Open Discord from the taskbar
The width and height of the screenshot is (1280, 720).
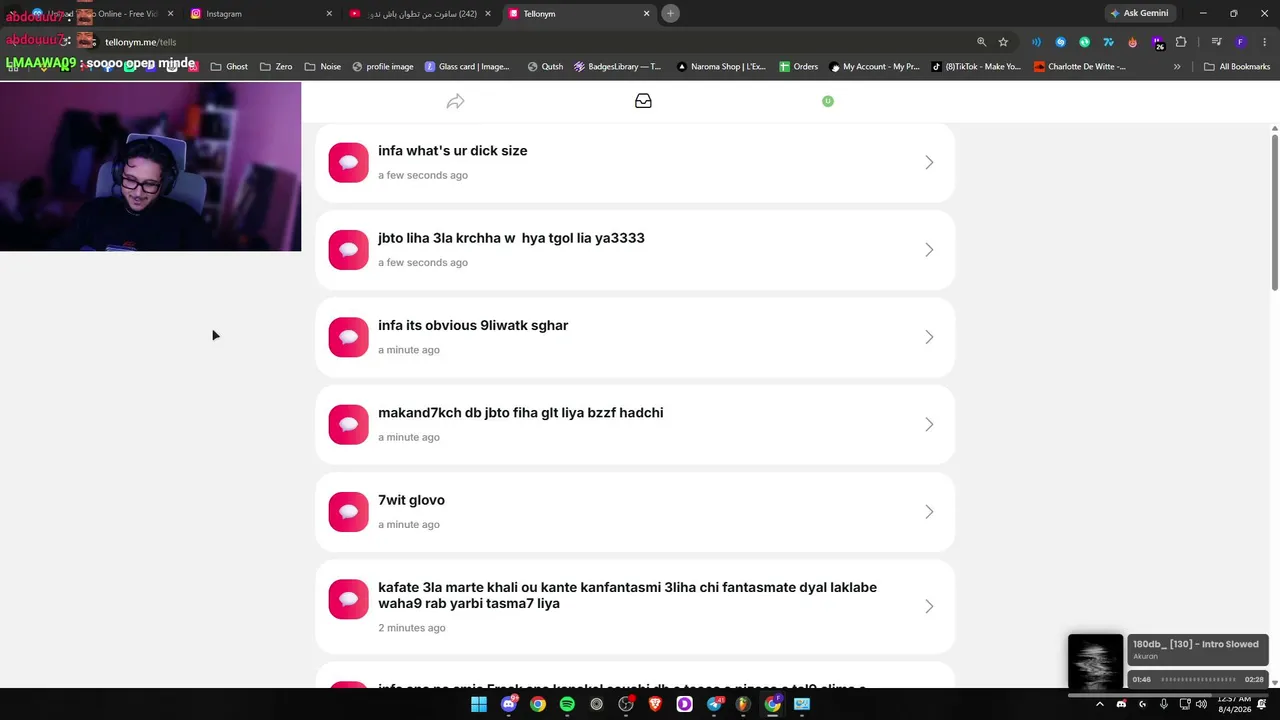509,704
